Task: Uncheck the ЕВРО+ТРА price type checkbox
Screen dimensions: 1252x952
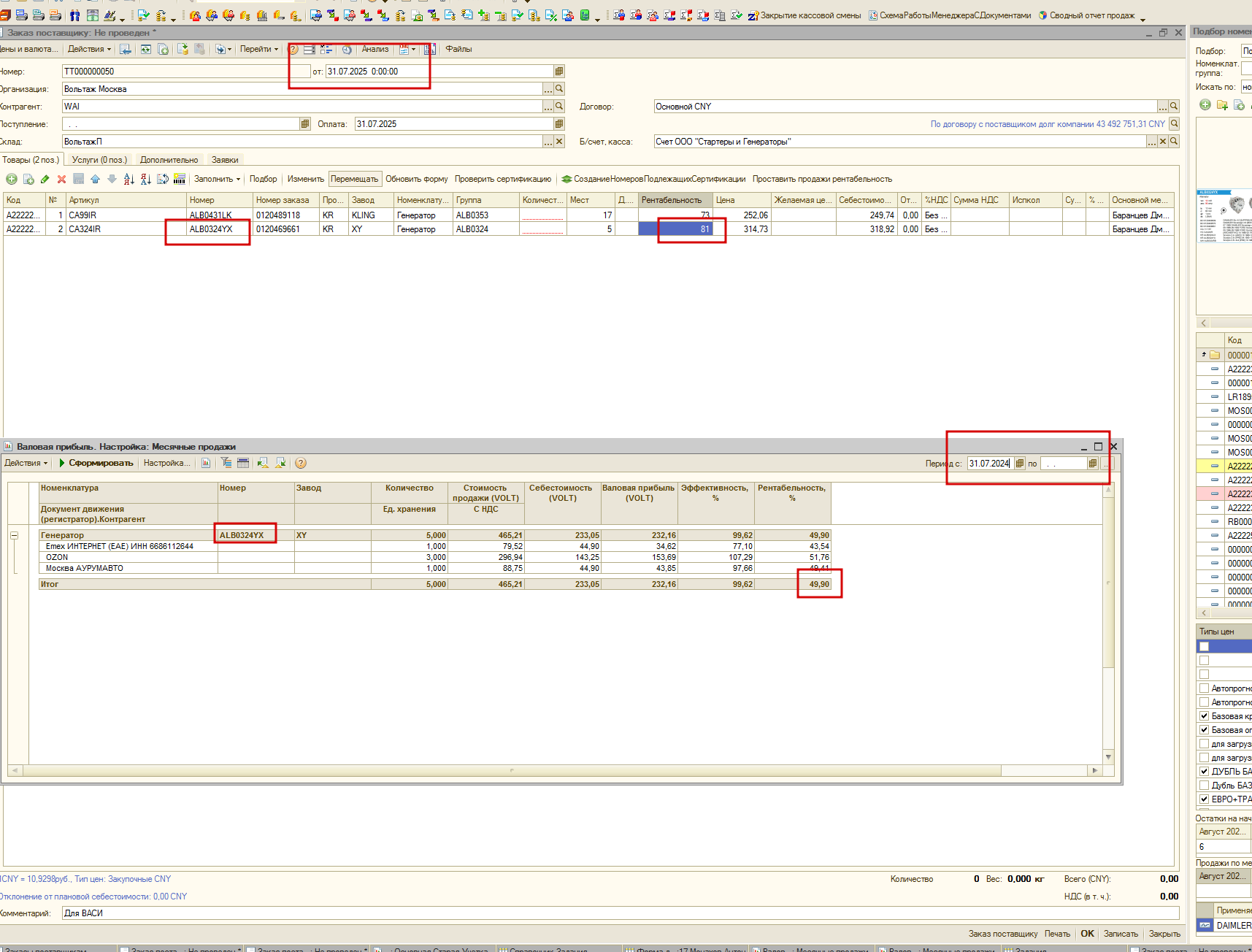Action: tap(1204, 799)
